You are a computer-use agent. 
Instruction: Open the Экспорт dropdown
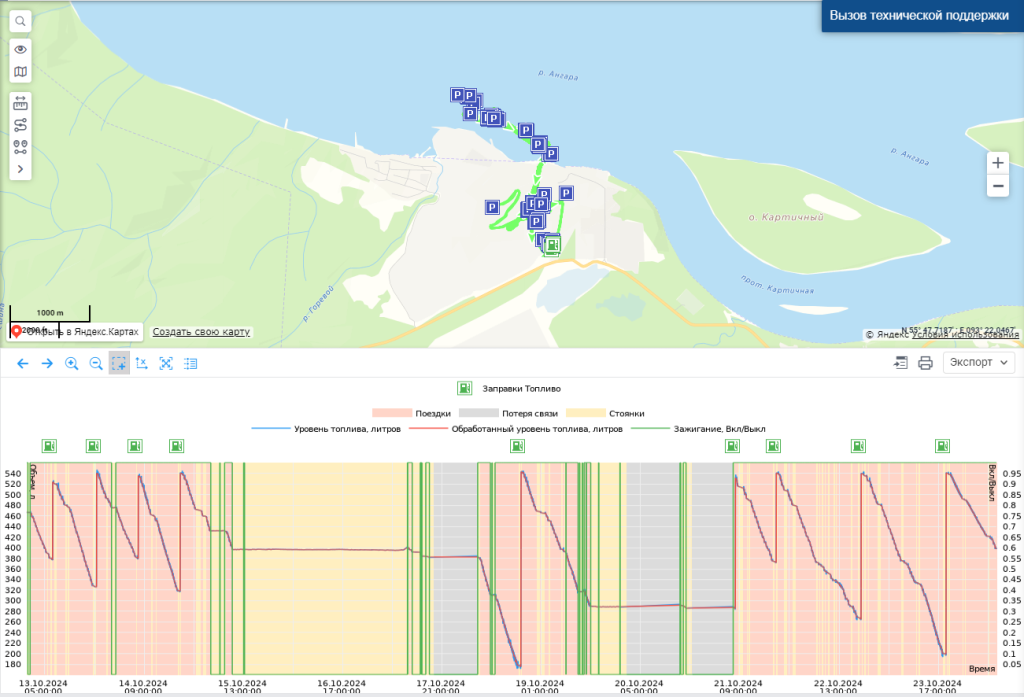click(x=978, y=362)
